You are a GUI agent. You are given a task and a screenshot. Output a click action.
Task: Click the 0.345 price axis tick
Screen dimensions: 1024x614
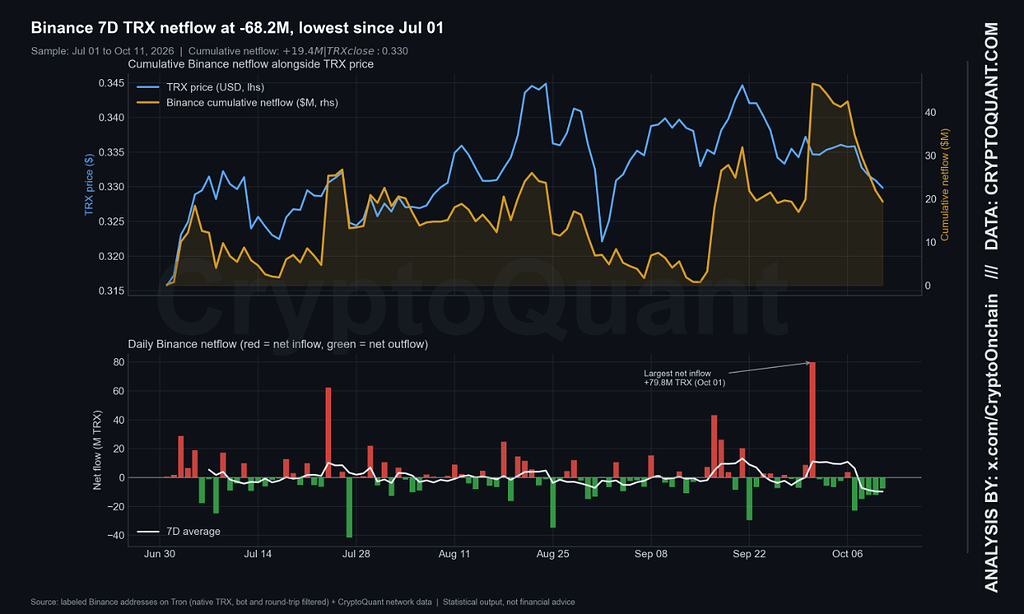click(111, 83)
